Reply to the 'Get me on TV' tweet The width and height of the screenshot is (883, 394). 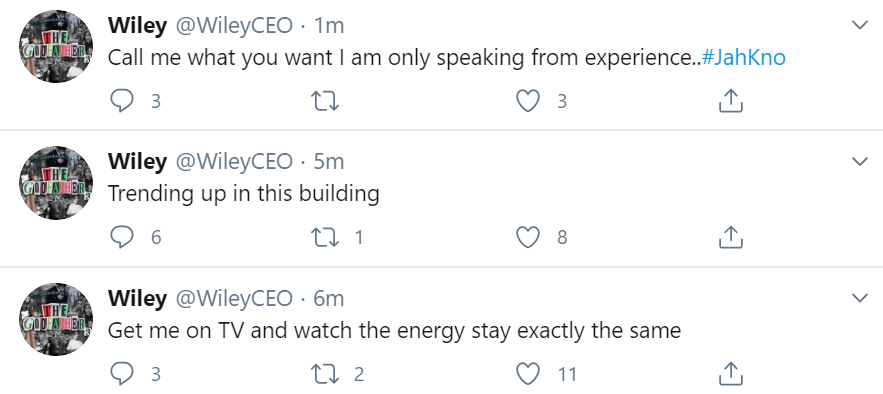pos(121,374)
